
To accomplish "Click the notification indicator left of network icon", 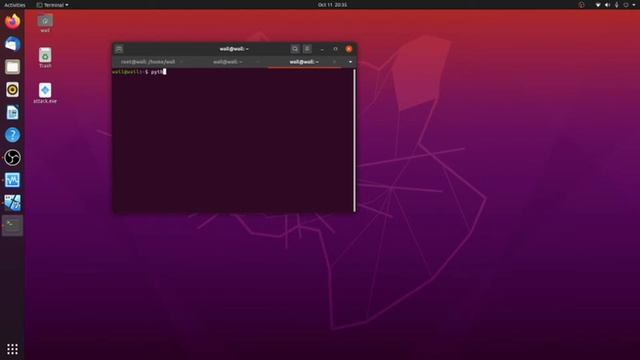I will pyautogui.click(x=581, y=5).
